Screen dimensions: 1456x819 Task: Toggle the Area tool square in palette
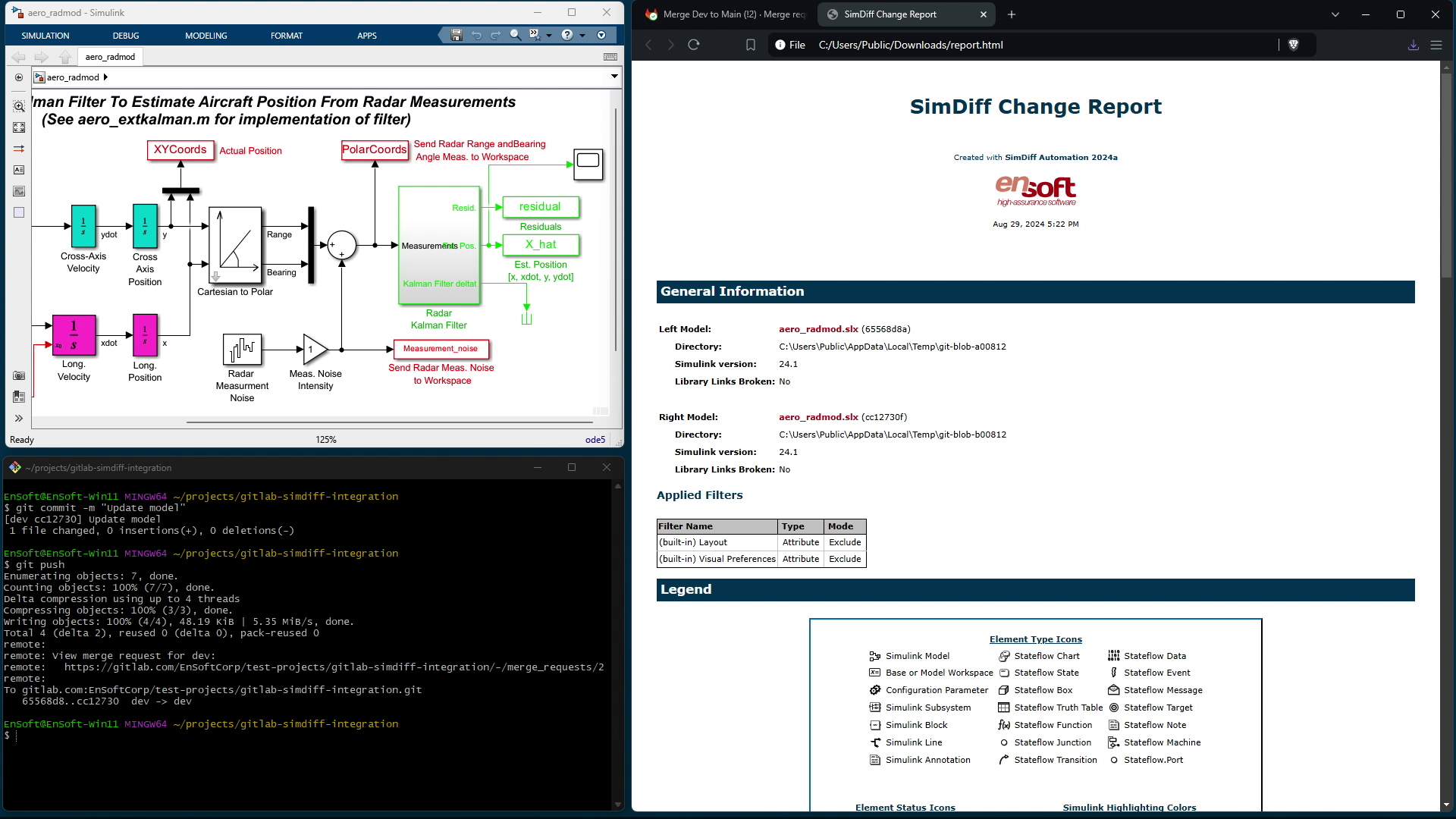pyautogui.click(x=19, y=212)
